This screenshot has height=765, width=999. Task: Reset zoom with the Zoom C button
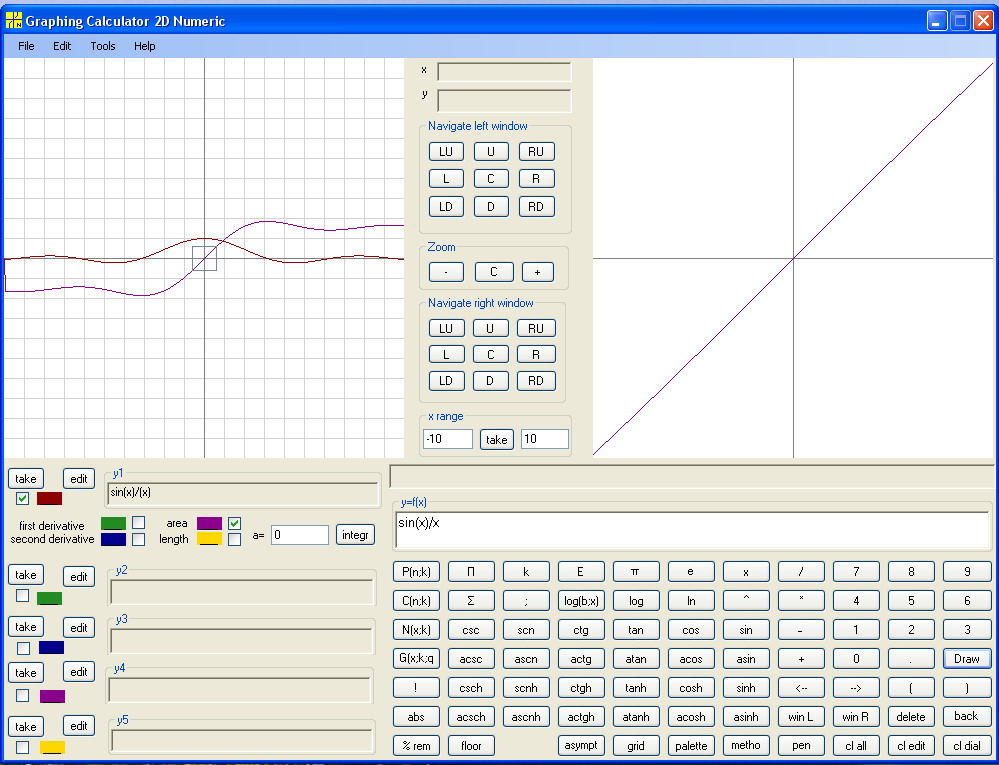(x=493, y=272)
